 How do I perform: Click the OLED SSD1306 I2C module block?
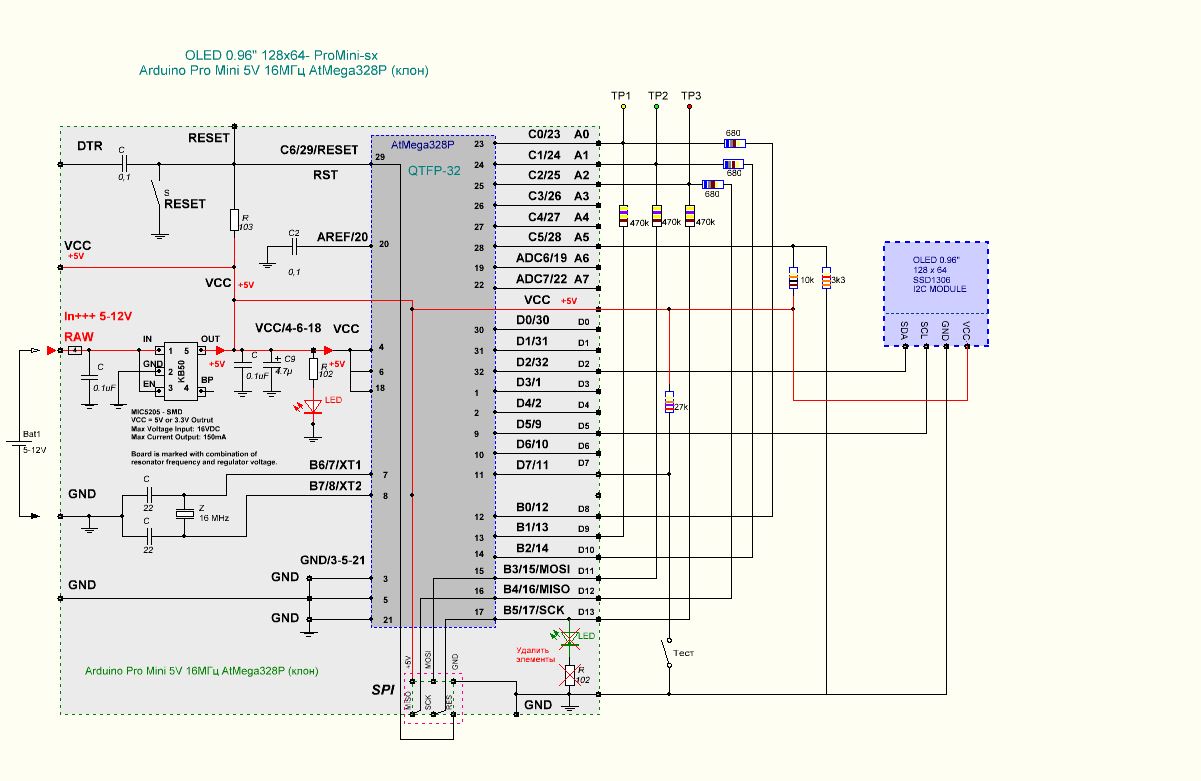(x=935, y=294)
